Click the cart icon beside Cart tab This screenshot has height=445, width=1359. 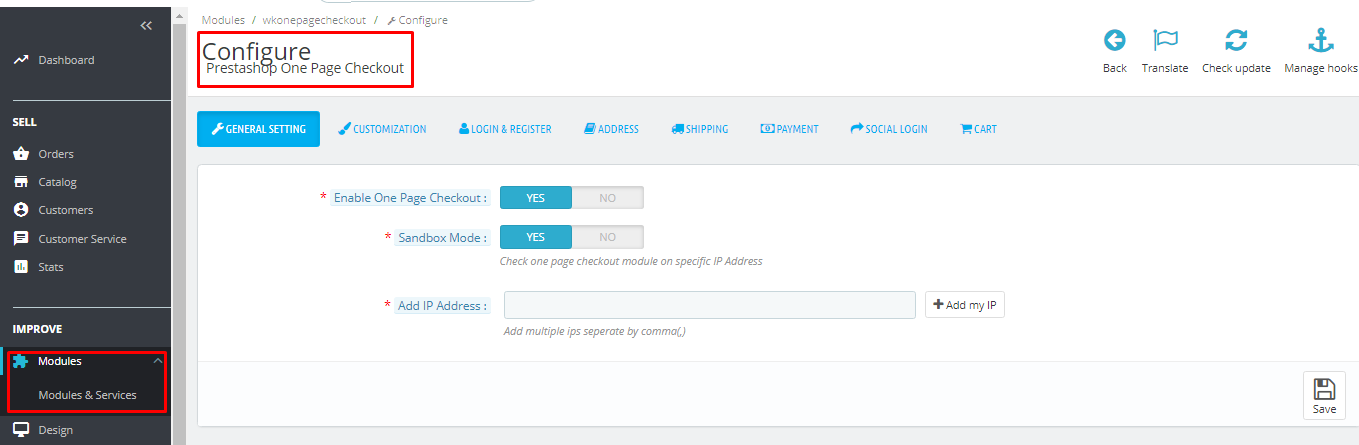[966, 129]
